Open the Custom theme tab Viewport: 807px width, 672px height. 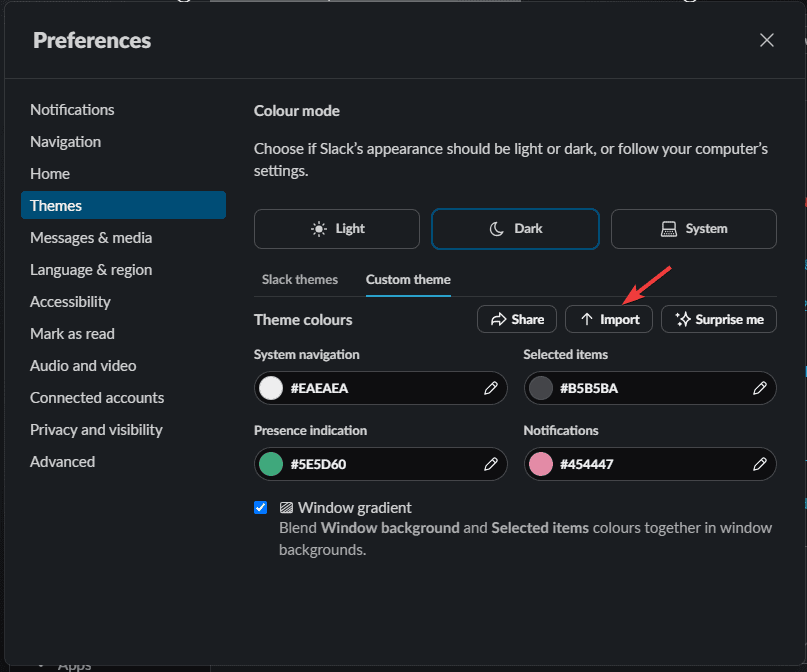point(408,279)
